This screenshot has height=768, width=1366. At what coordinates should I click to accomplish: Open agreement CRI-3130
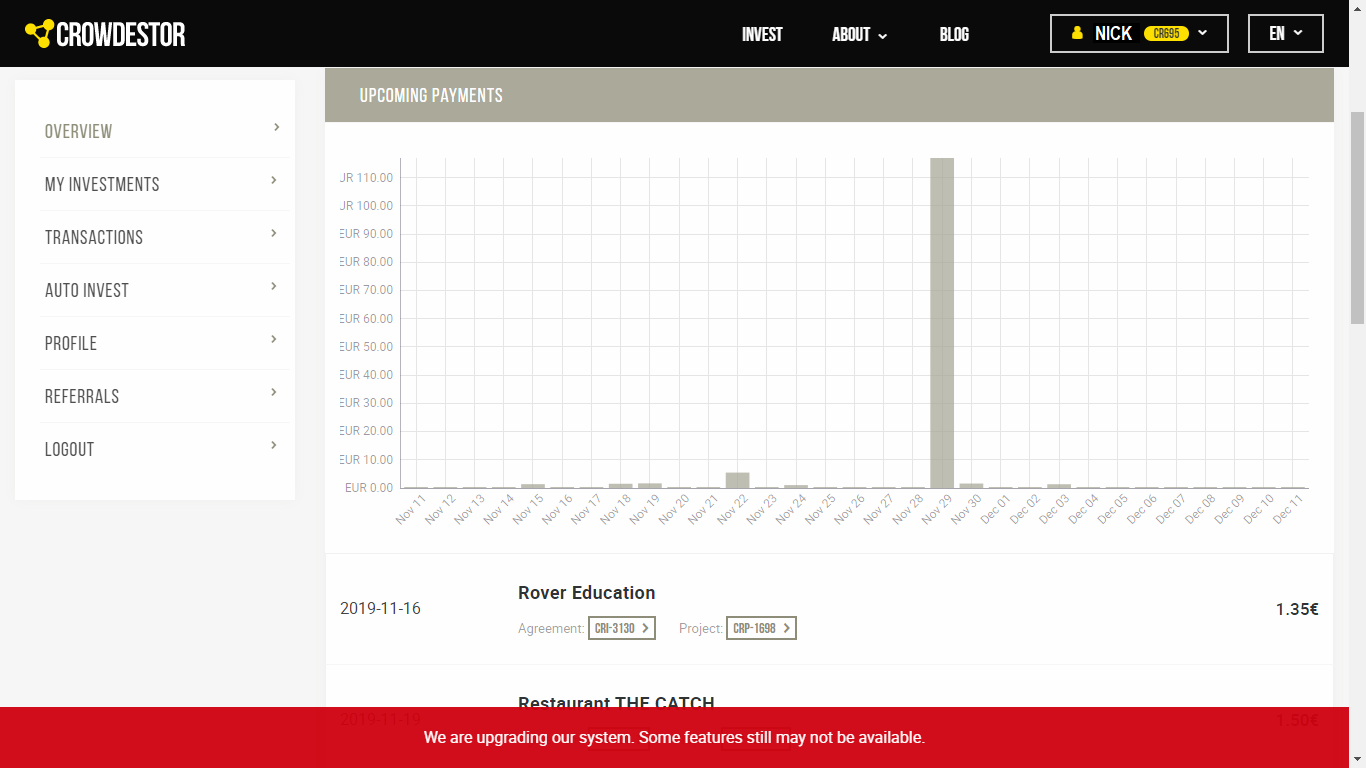pyautogui.click(x=622, y=628)
